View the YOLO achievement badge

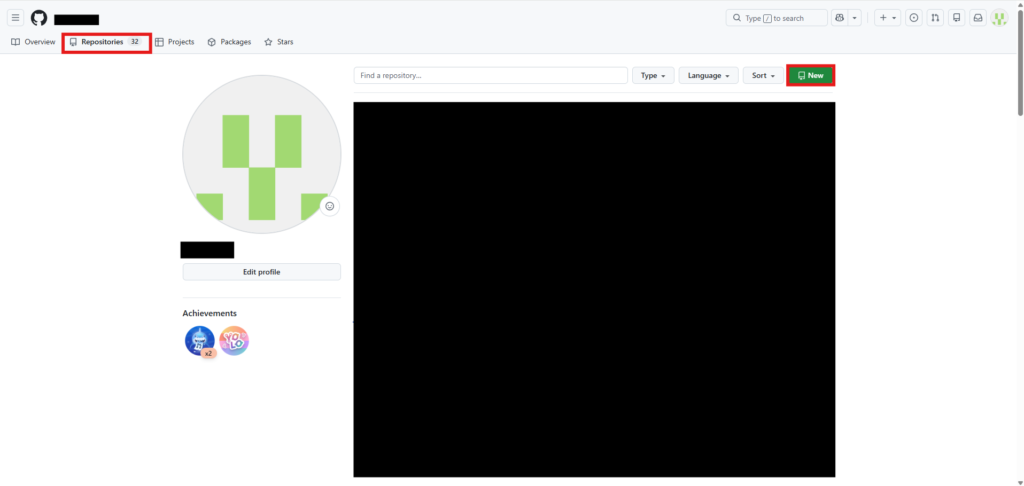[x=234, y=341]
